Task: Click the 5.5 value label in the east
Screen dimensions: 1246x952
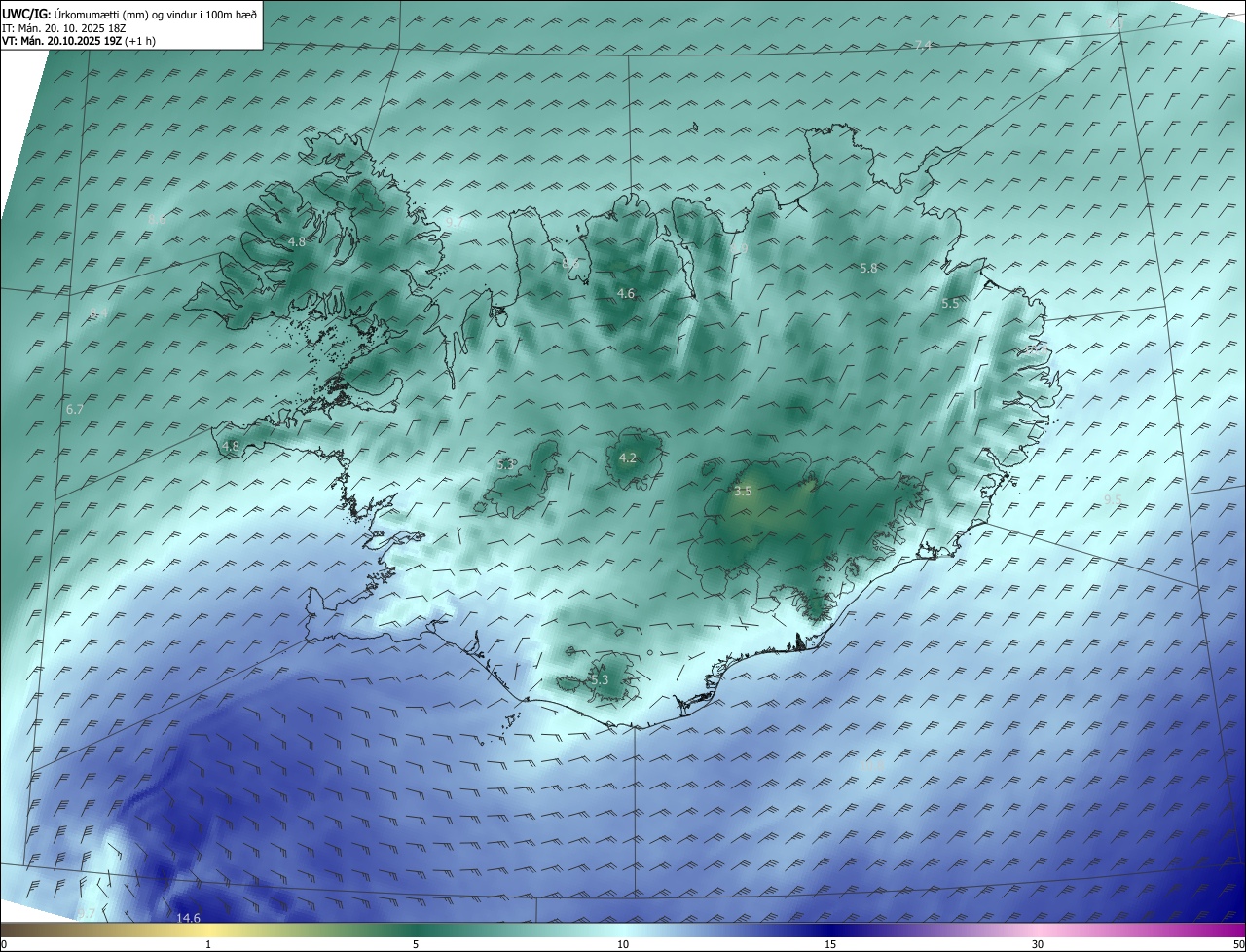Action: 950,304
